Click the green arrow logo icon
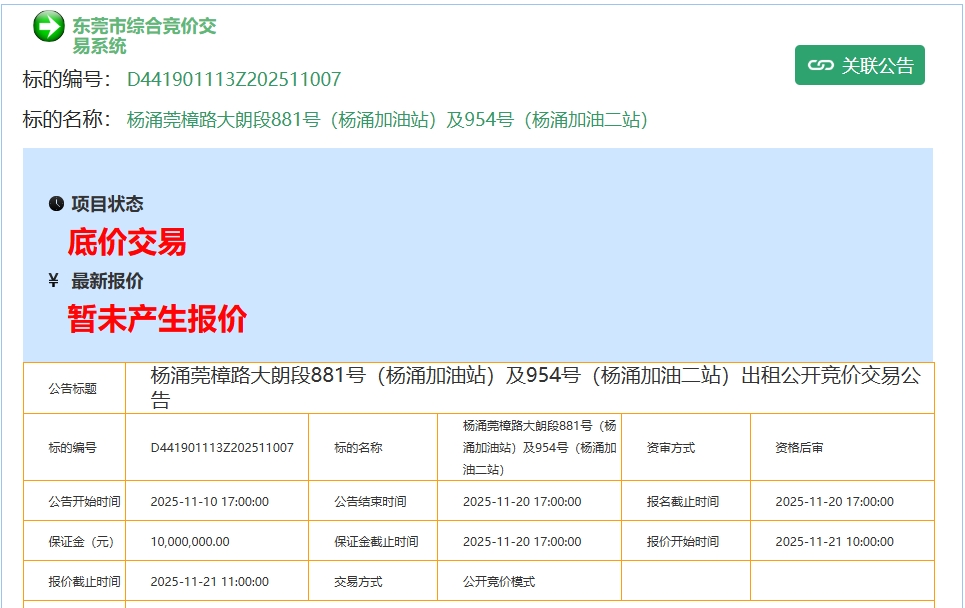Image resolution: width=965 pixels, height=608 pixels. click(x=48, y=27)
